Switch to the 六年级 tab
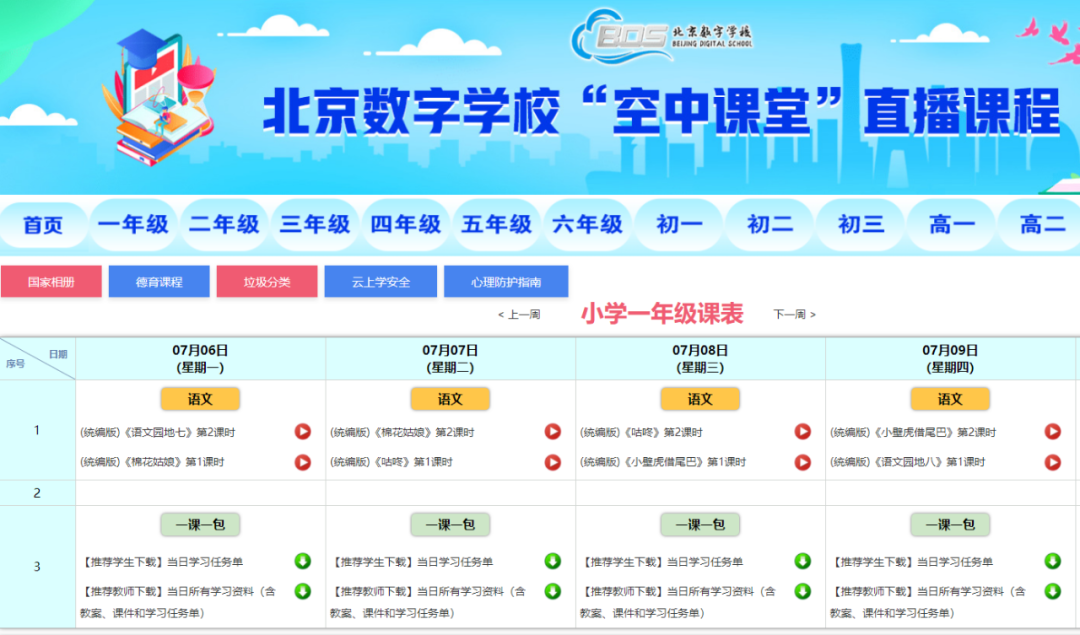Viewport: 1080px width, 635px height. (x=587, y=225)
